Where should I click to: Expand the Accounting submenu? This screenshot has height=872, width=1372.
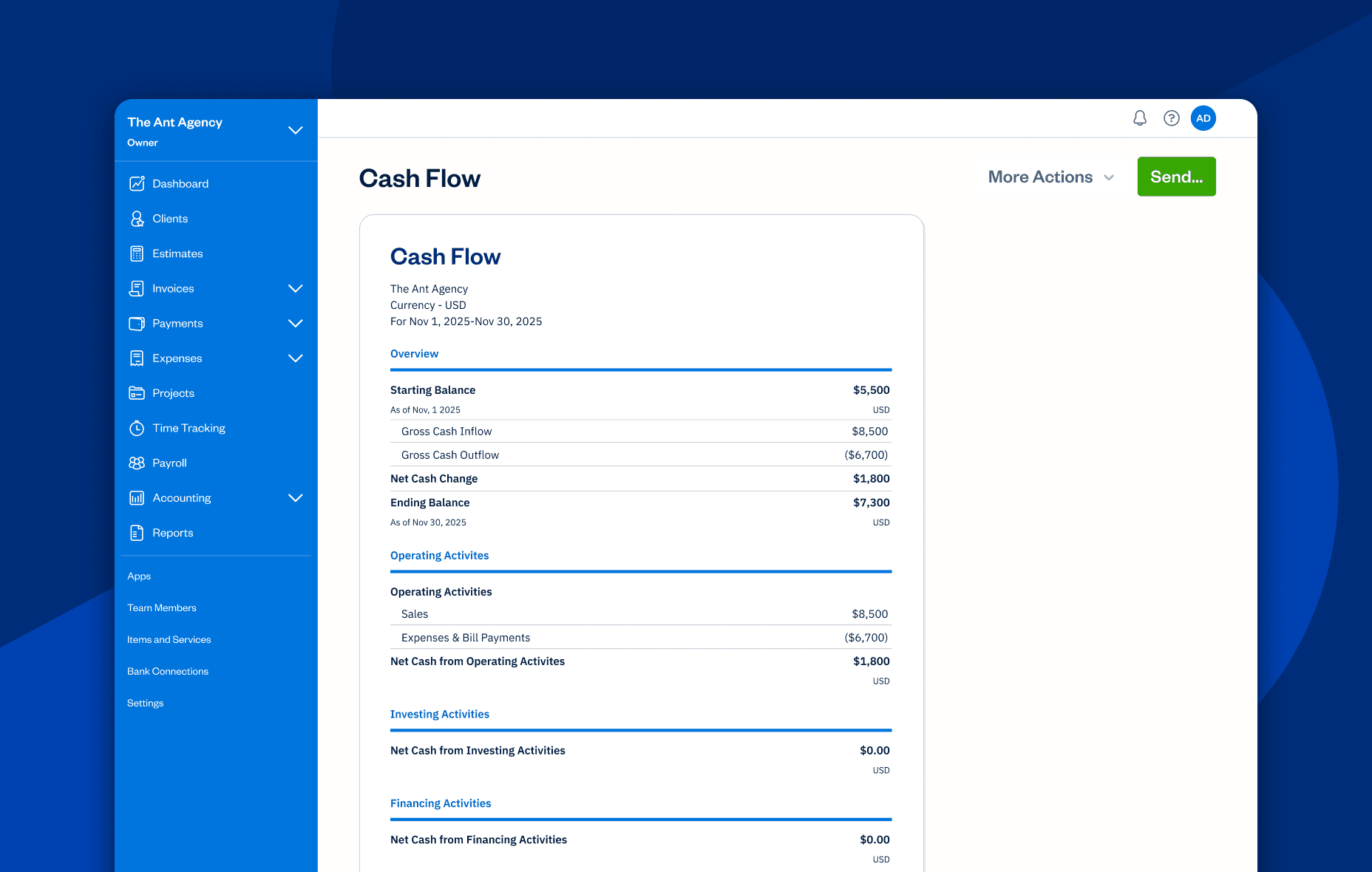[296, 498]
